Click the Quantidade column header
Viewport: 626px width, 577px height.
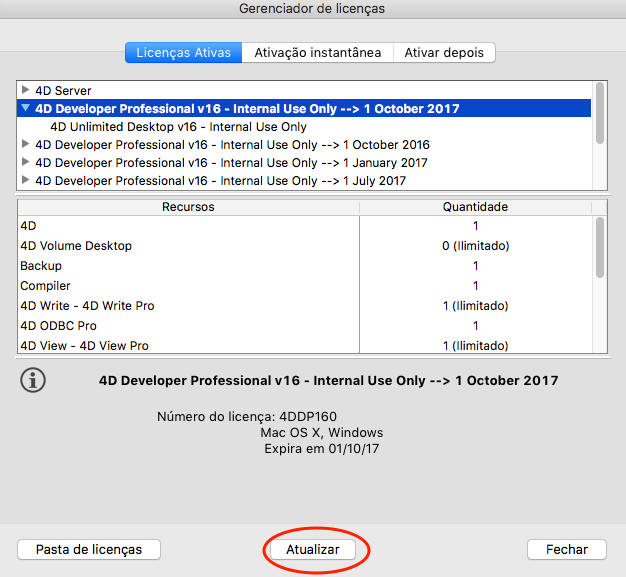tap(475, 207)
